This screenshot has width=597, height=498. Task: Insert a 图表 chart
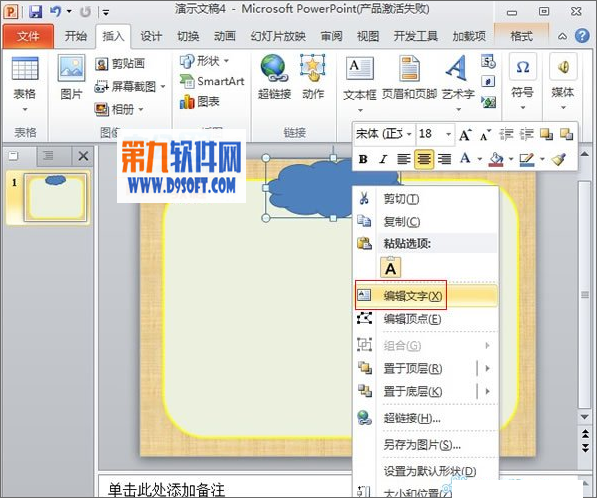pos(200,102)
